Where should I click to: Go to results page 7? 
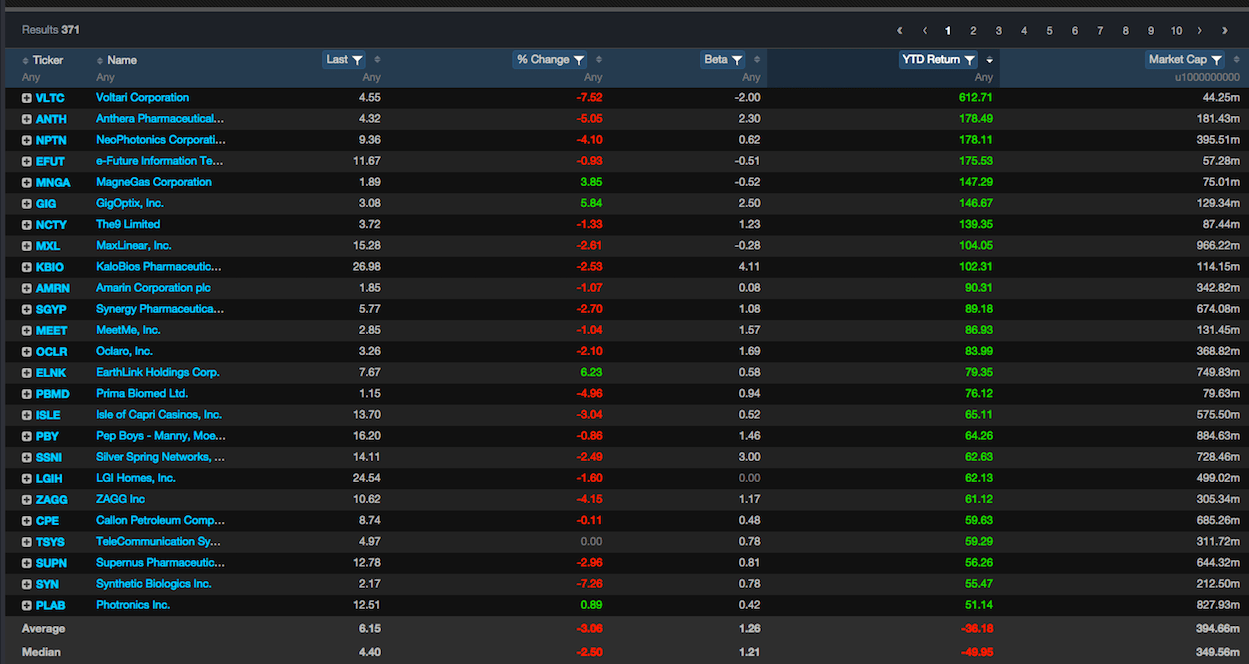pos(1100,31)
